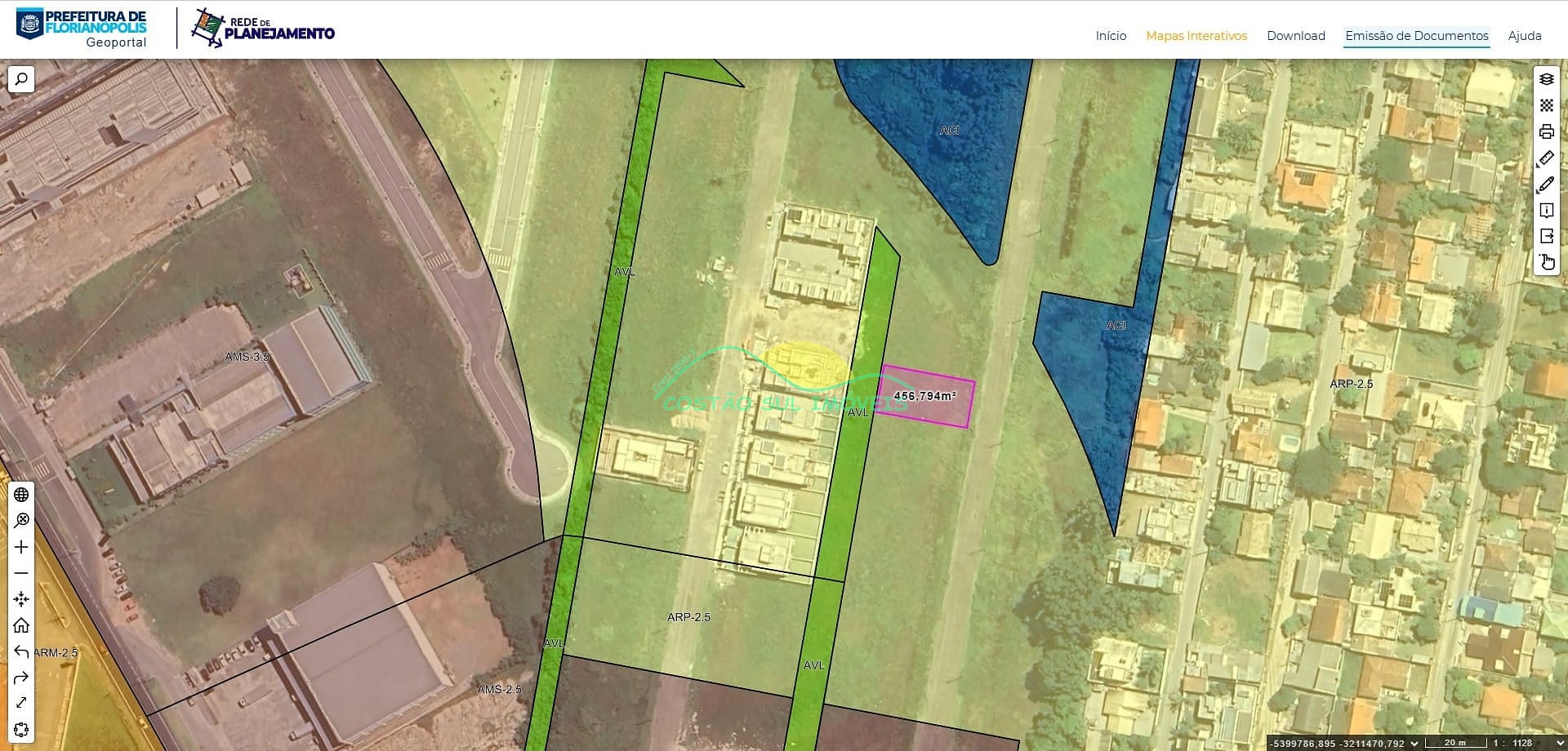1568x751 pixels.
Task: Click the home extent icon
Action: [21, 625]
